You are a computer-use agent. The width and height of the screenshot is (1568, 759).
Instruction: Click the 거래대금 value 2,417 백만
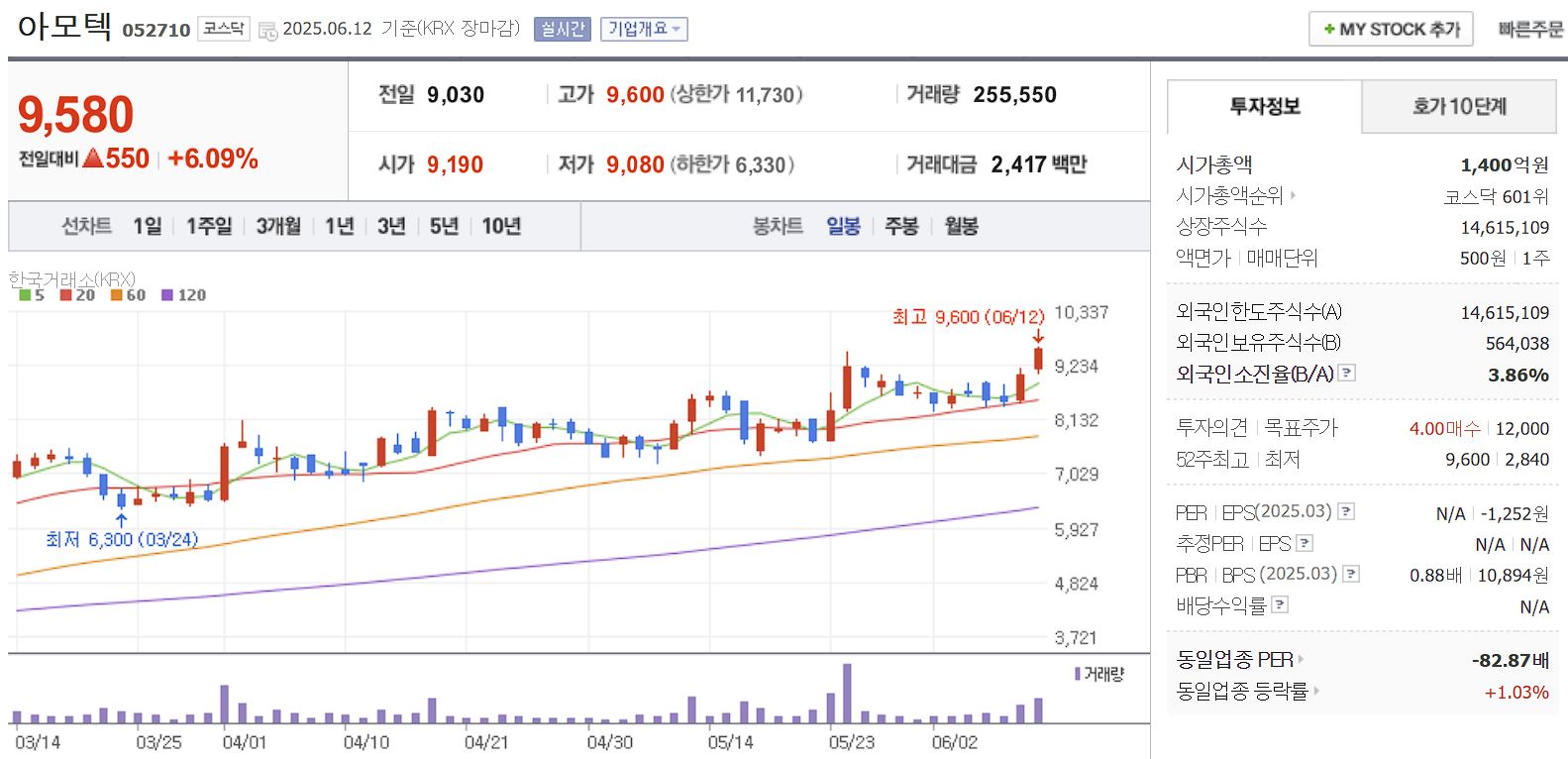tap(1038, 164)
